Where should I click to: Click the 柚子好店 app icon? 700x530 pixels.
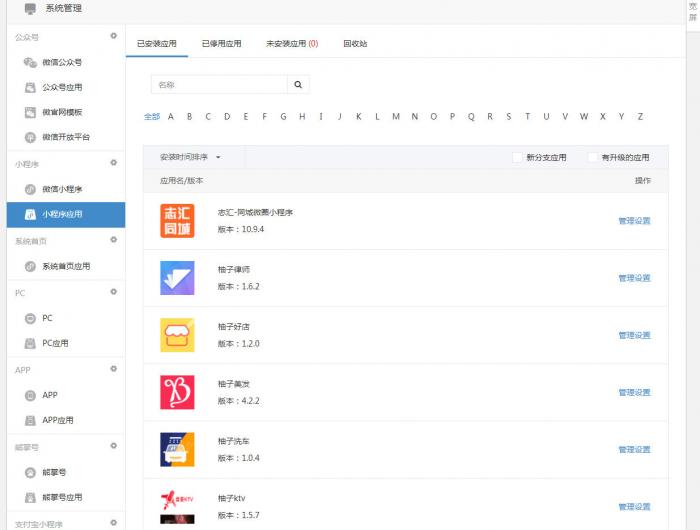(177, 335)
